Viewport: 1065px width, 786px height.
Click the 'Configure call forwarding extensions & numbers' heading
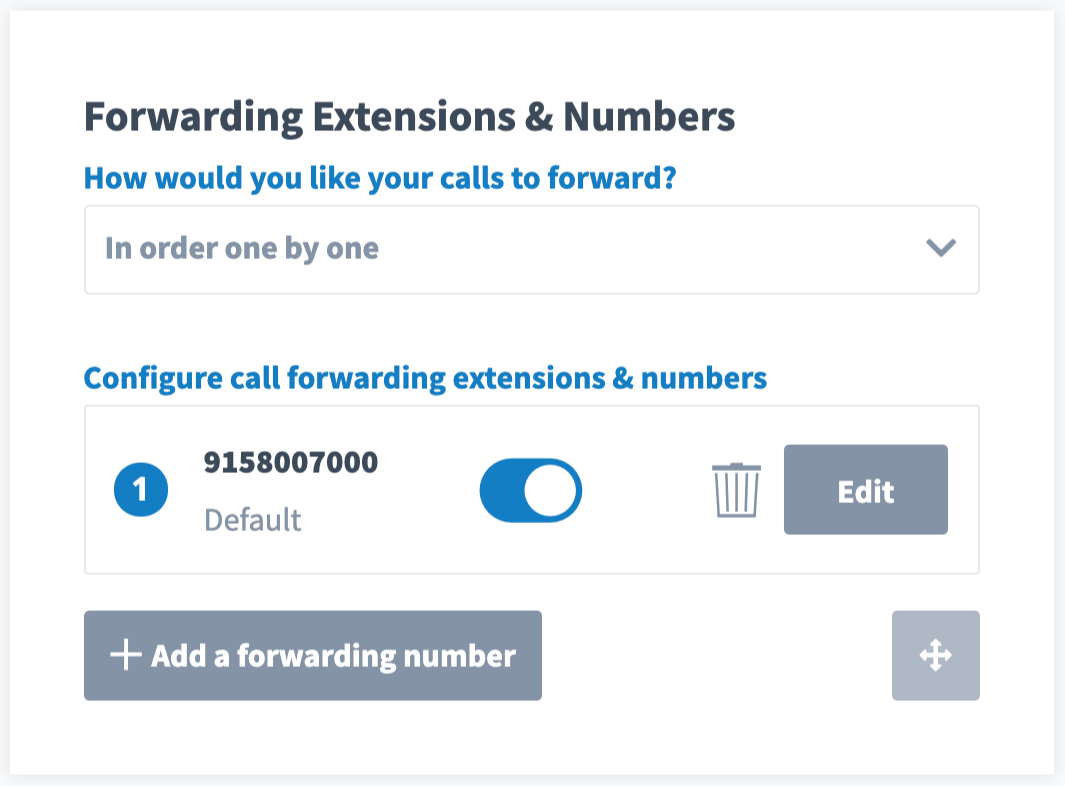click(423, 378)
